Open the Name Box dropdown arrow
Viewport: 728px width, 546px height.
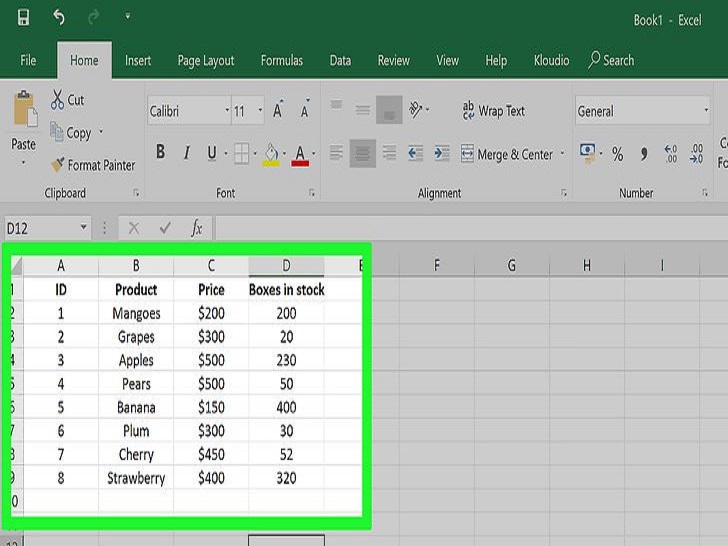pos(84,227)
